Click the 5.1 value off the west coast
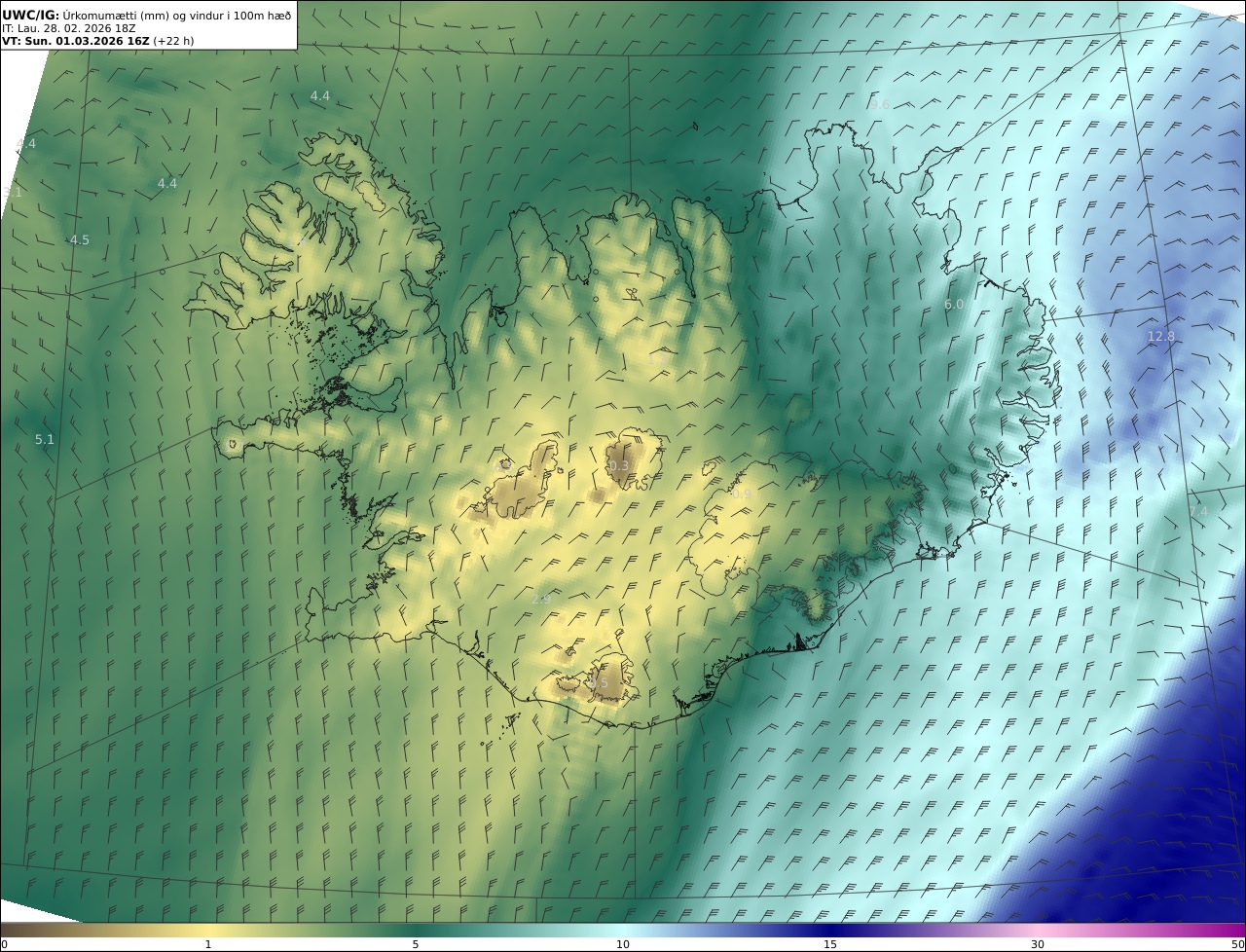Image resolution: width=1246 pixels, height=952 pixels. pyautogui.click(x=45, y=440)
